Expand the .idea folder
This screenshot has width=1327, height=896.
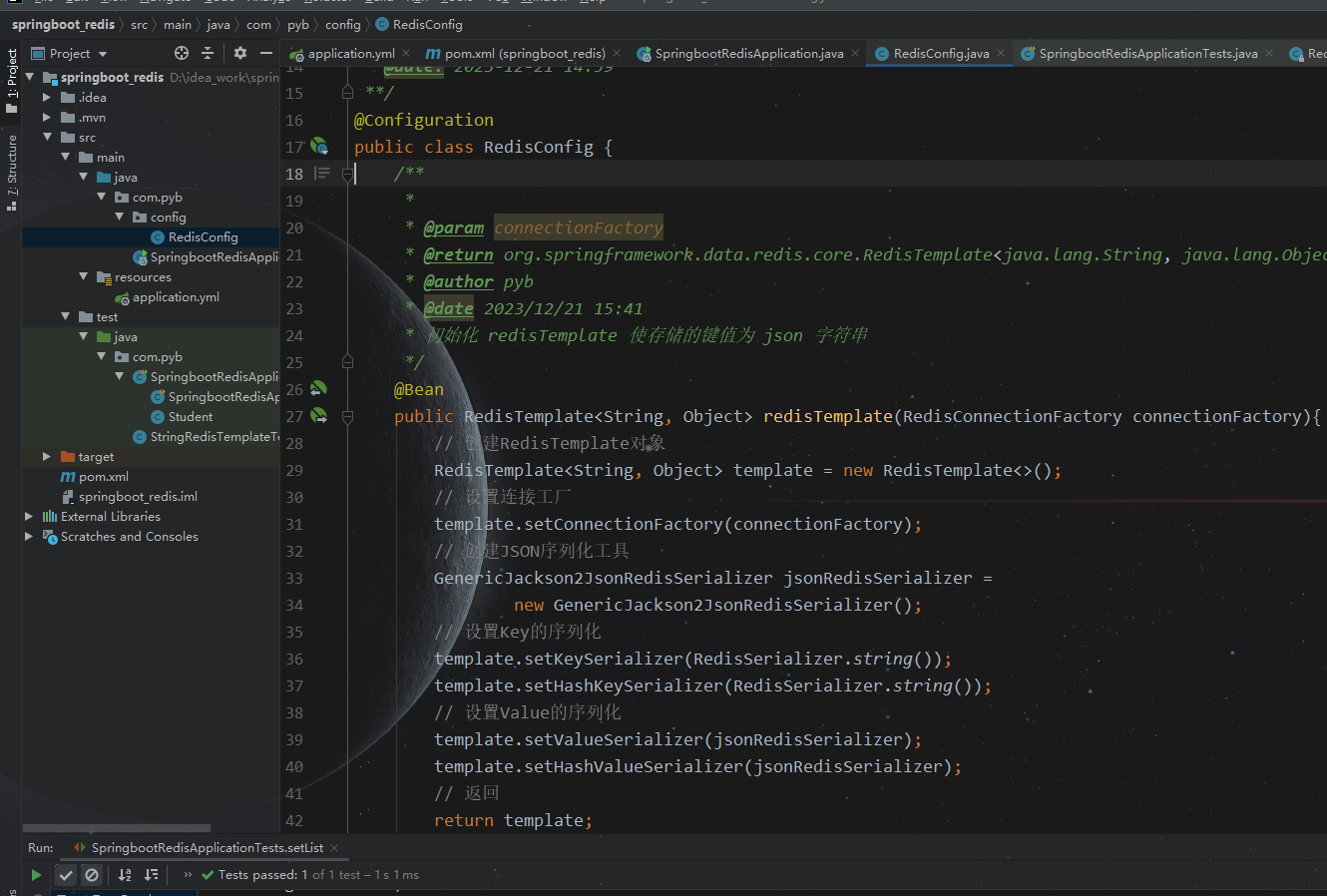(x=47, y=98)
